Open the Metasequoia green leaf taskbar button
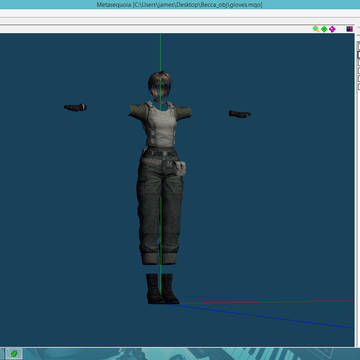360x360 pixels. [14, 354]
